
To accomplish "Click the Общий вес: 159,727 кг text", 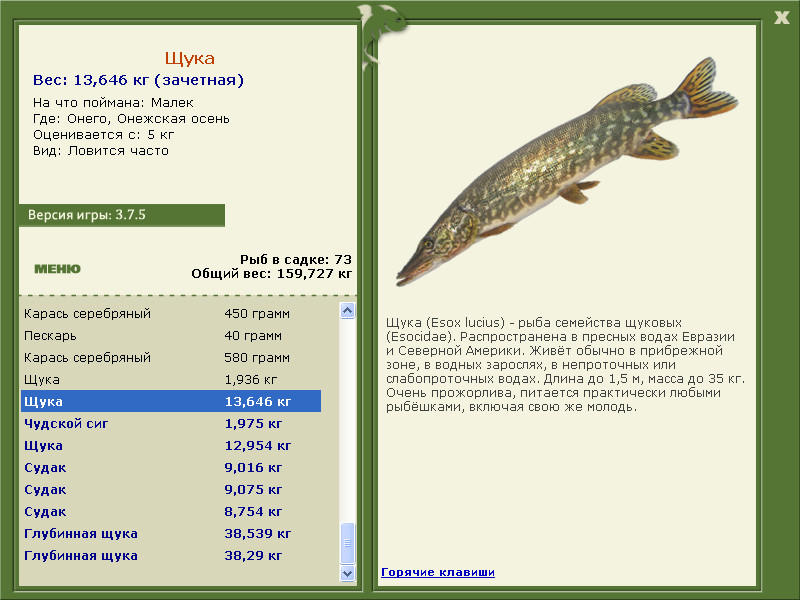I will click(x=271, y=273).
